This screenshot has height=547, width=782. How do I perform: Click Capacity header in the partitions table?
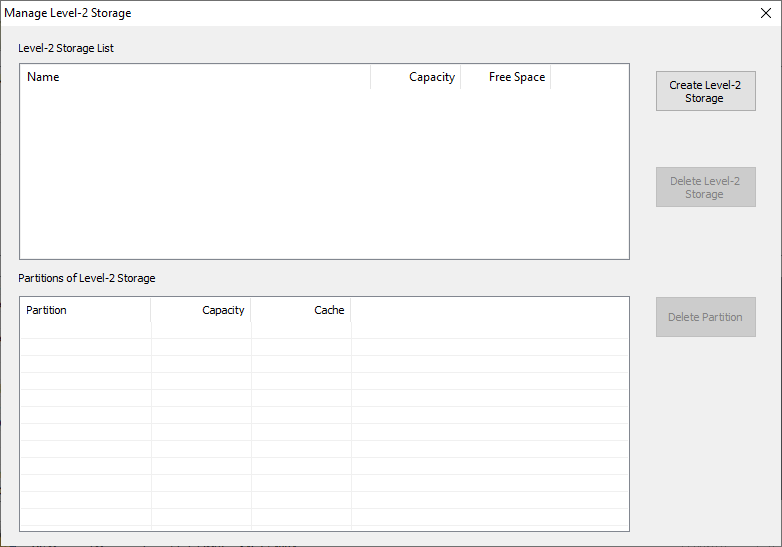(201, 310)
